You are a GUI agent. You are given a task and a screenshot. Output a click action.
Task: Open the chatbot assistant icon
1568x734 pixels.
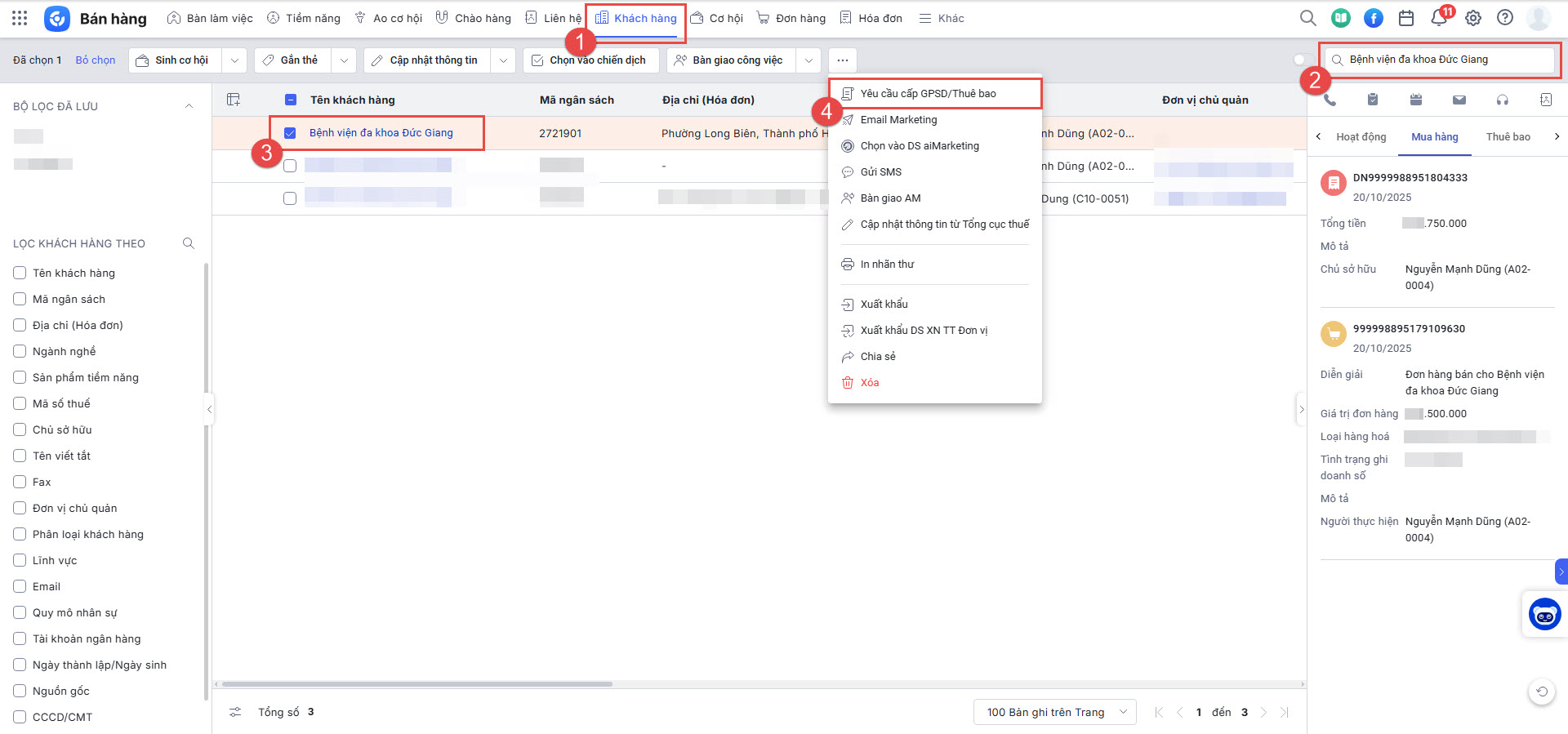tap(1545, 614)
